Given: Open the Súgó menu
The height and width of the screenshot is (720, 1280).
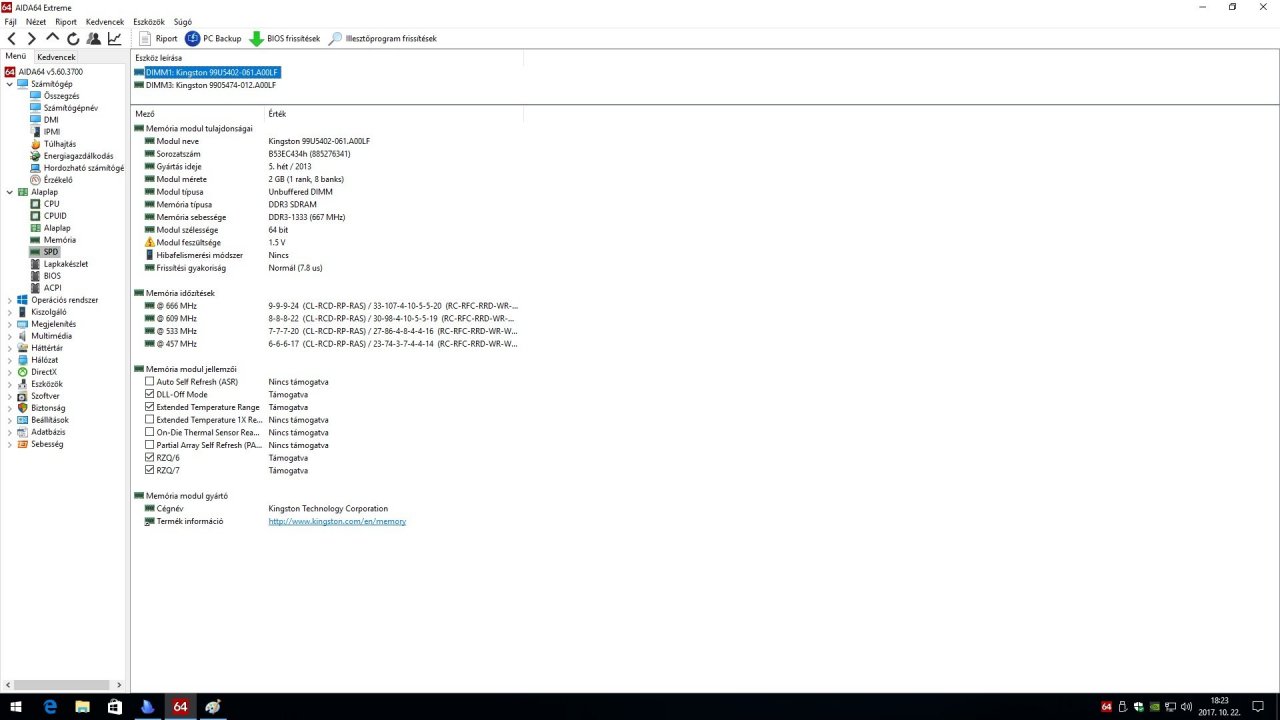Looking at the screenshot, I should tap(183, 21).
